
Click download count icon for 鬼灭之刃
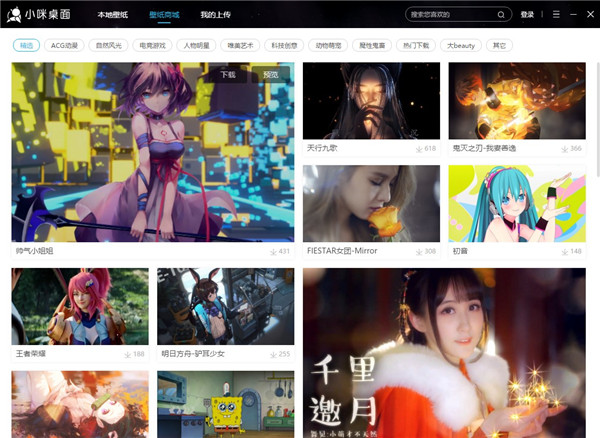[564, 149]
